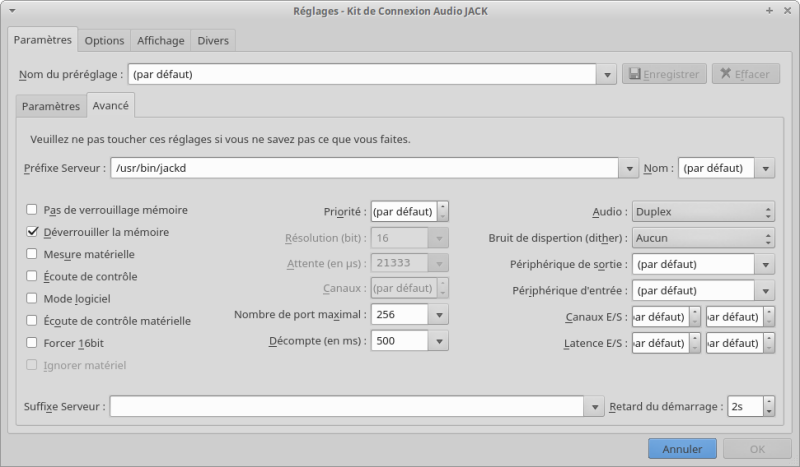Open Nombre de port maximal dropdown

click(439, 315)
